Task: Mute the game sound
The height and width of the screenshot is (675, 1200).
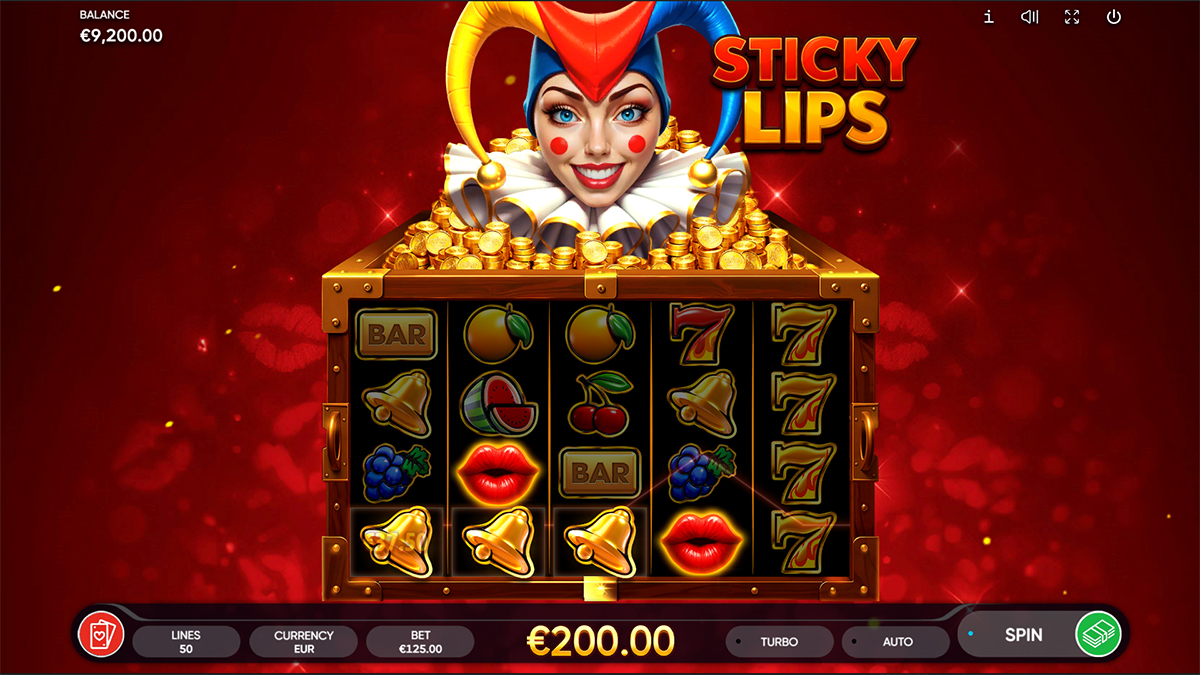Action: tap(1030, 17)
